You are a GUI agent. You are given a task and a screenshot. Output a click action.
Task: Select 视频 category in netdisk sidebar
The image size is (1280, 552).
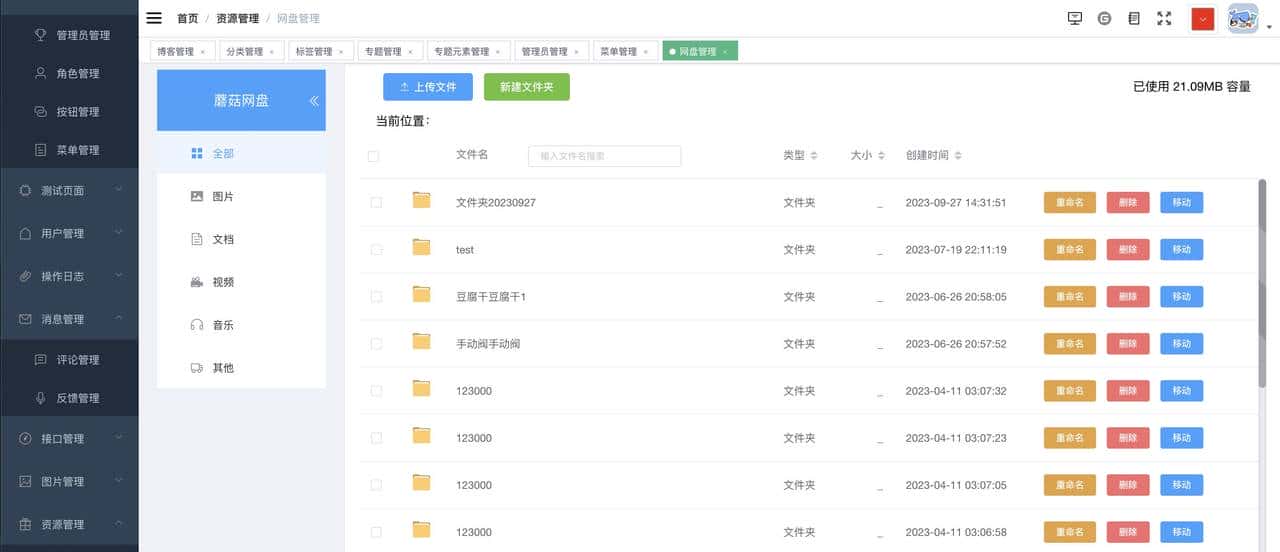coord(241,282)
